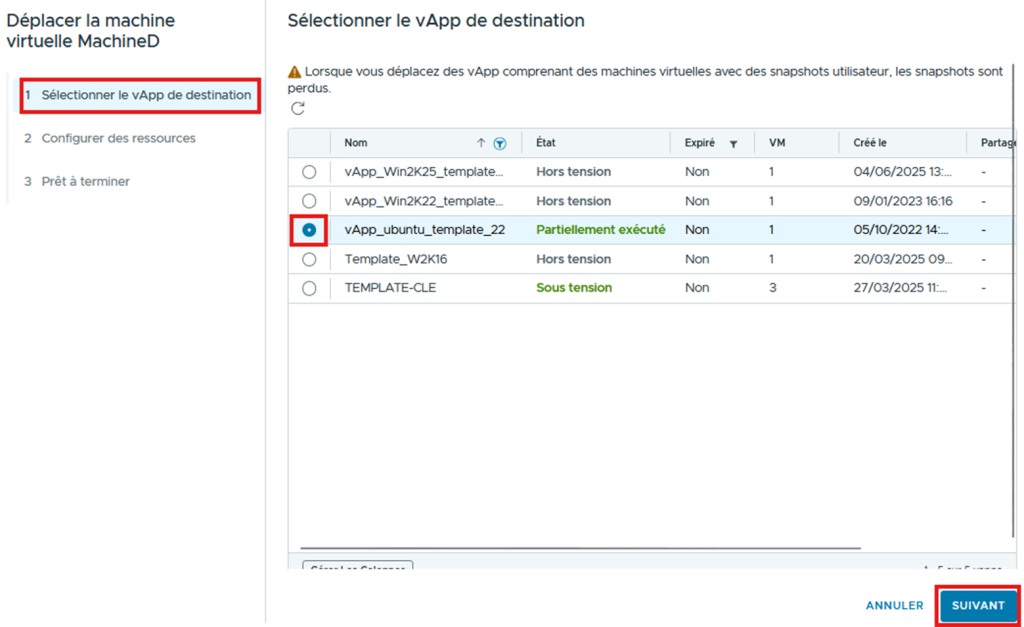1024x627 pixels.
Task: Click the filter icon in the Expiré column
Action: tap(733, 144)
